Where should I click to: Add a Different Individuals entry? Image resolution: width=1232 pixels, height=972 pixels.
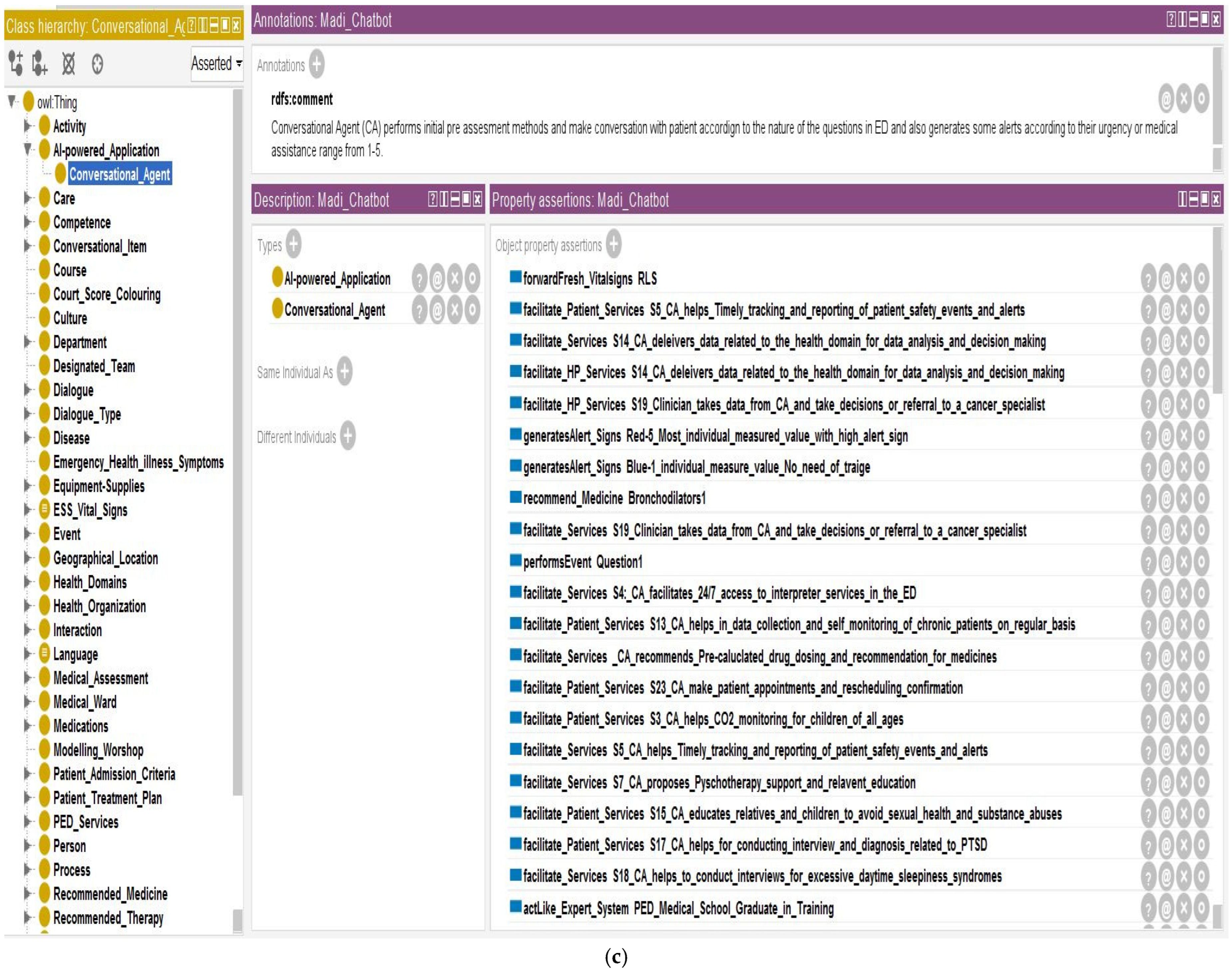348,436
